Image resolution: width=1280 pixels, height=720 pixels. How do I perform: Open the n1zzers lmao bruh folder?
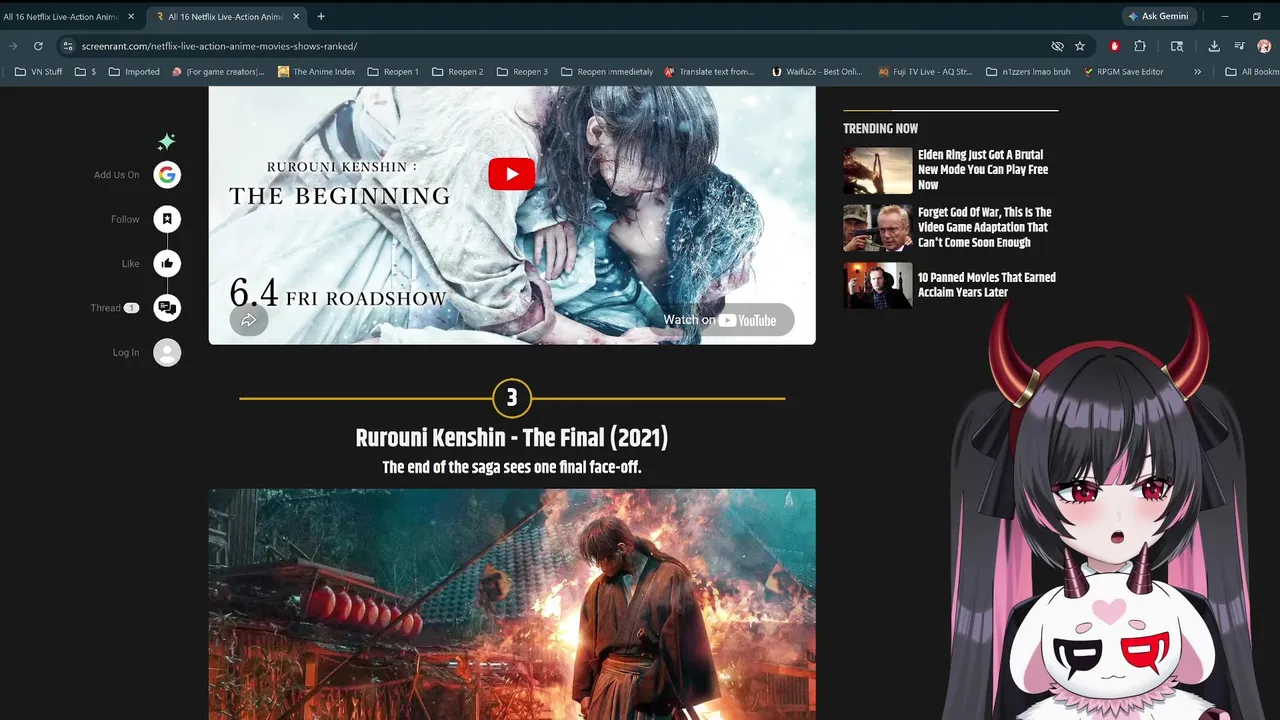tap(1029, 72)
